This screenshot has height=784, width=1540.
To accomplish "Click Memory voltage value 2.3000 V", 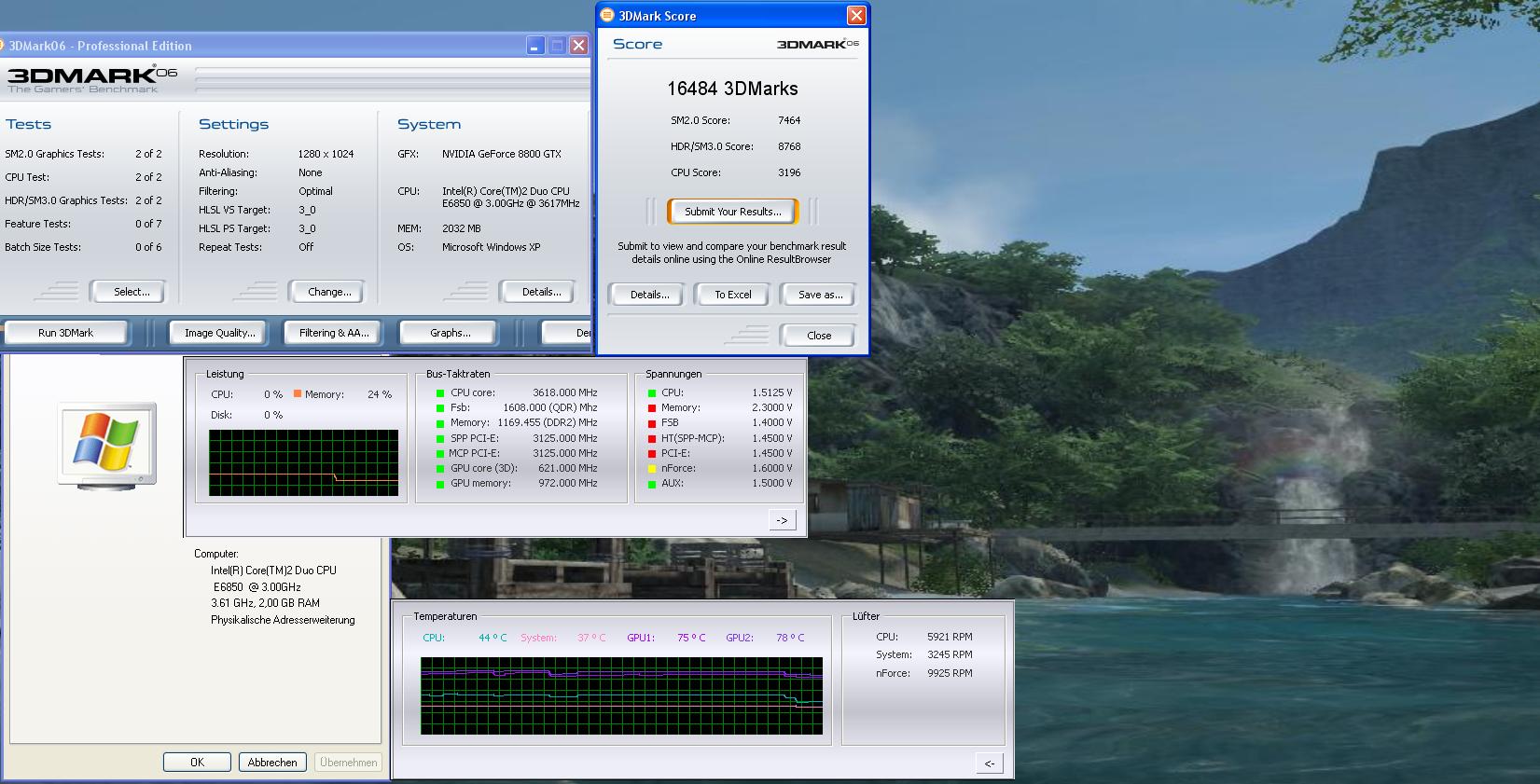I will (772, 408).
